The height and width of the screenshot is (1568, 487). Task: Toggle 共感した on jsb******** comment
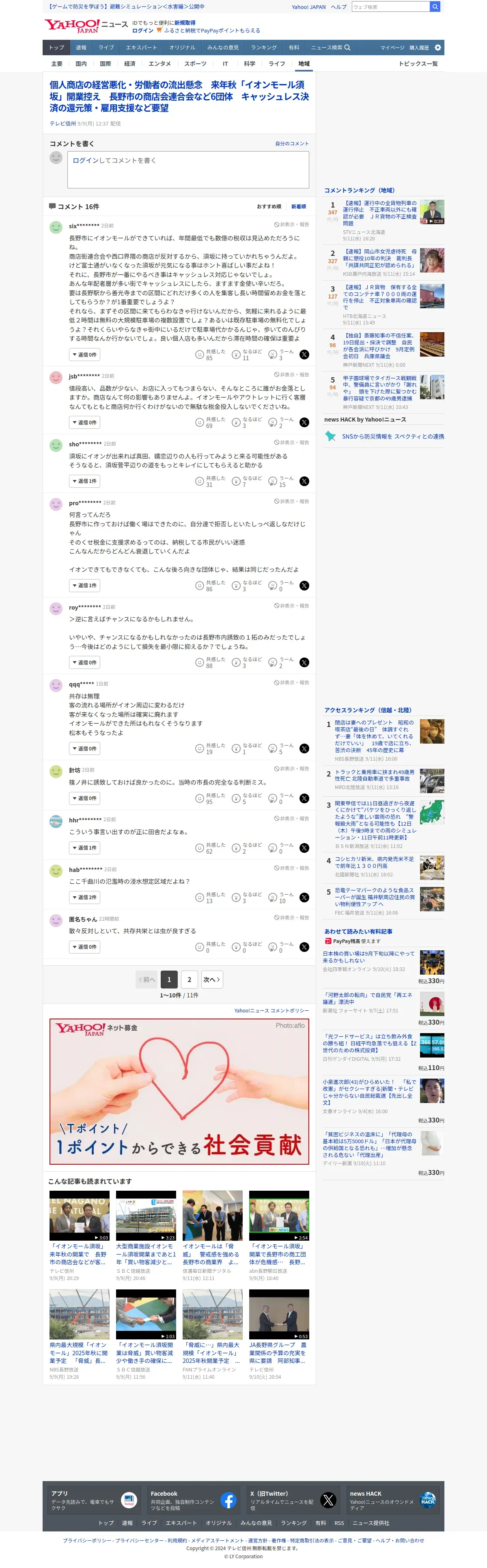coord(210,422)
